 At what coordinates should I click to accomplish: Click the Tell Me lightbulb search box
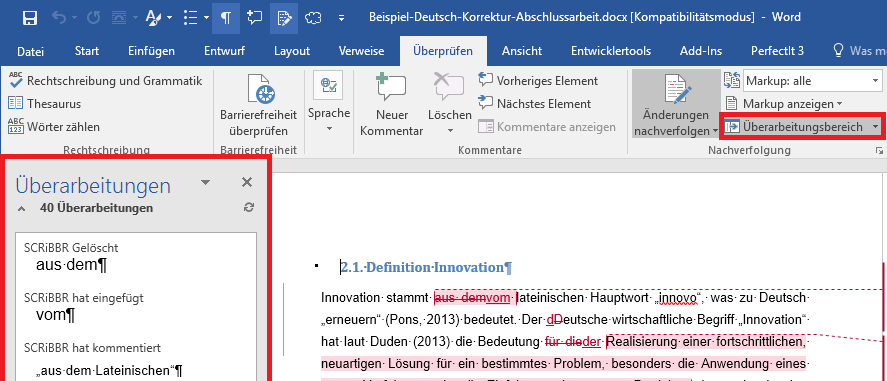[859, 51]
